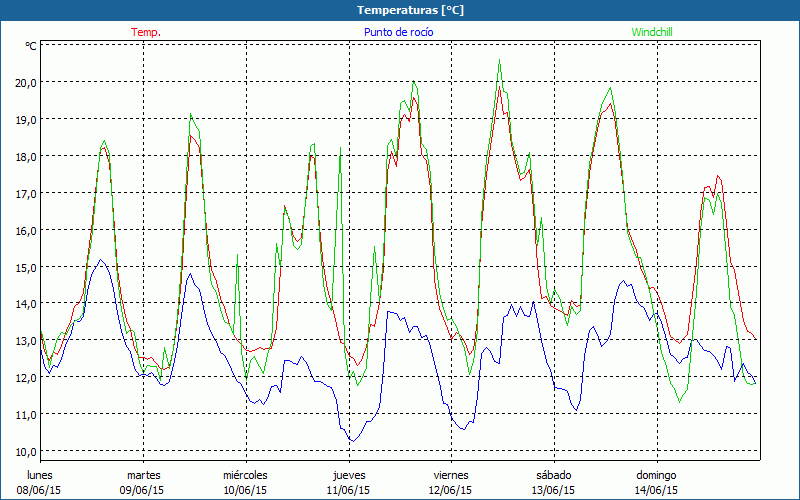This screenshot has width=800, height=500.
Task: Select the martes day label
Action: click(x=144, y=475)
